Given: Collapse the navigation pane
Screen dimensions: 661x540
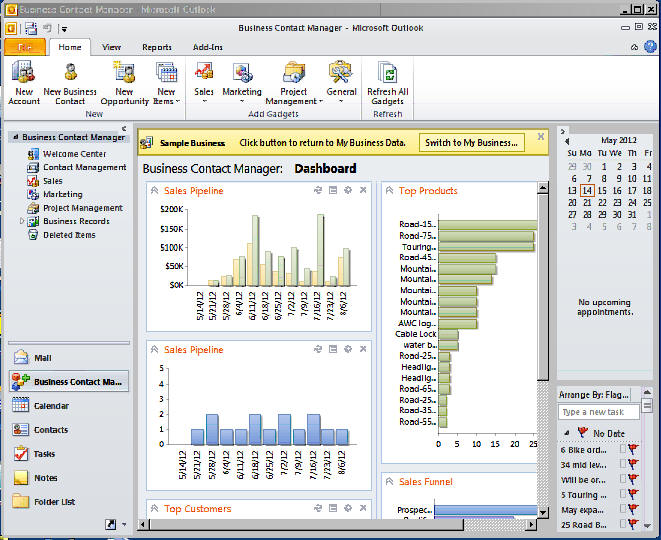Looking at the screenshot, I should pyautogui.click(x=124, y=128).
